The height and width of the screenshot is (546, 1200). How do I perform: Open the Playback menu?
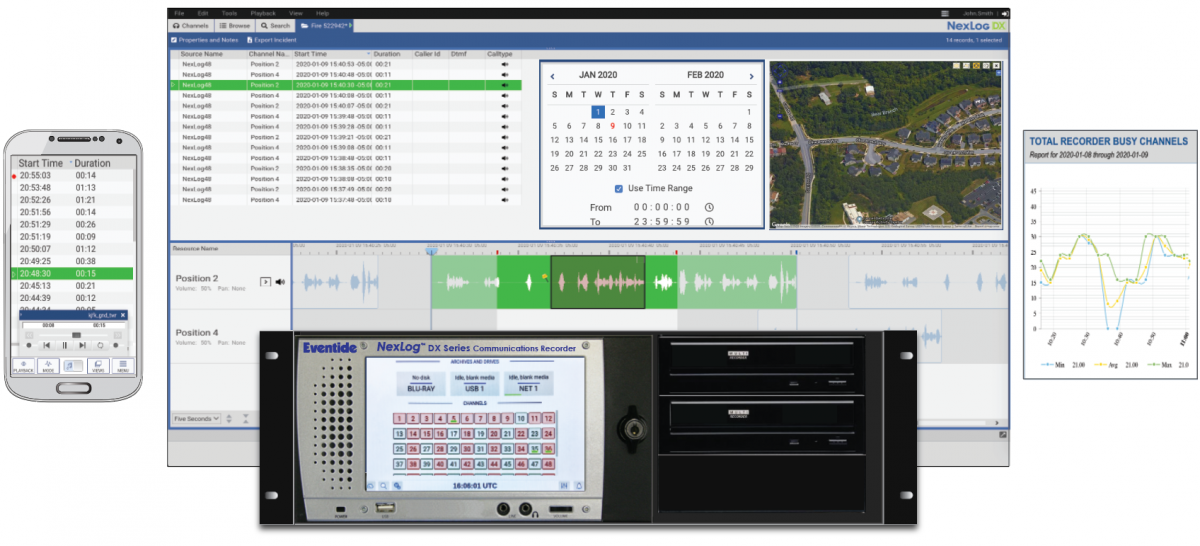coord(261,13)
